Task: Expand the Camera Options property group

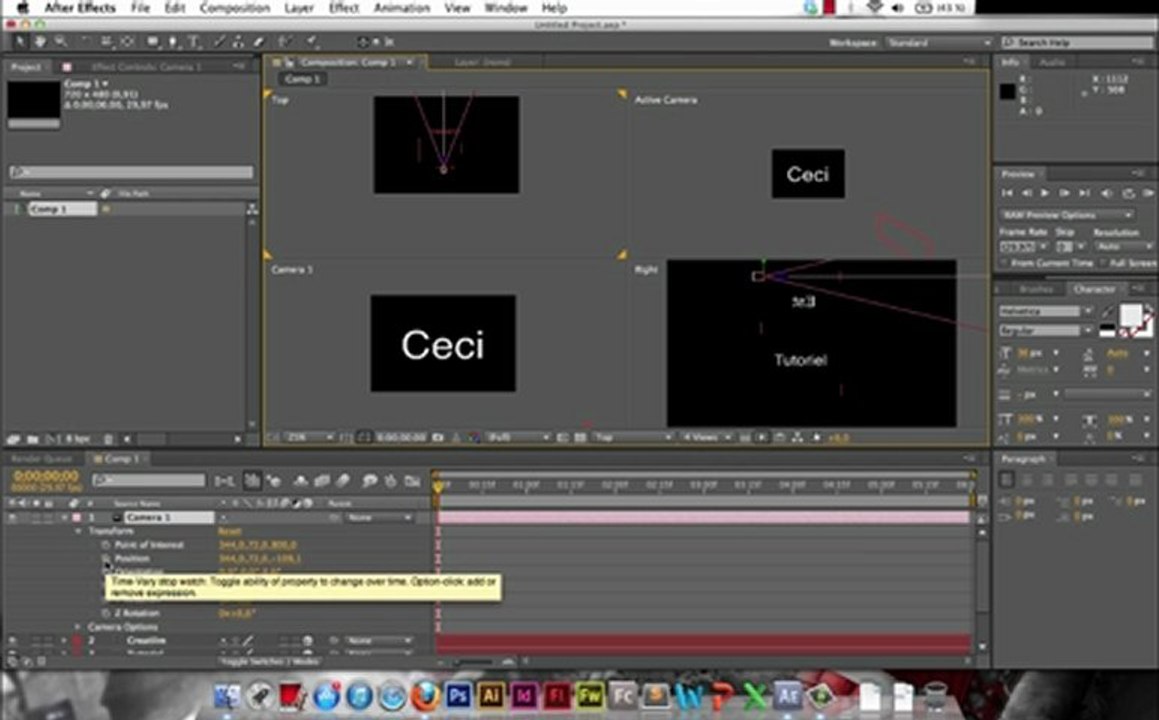Action: (78, 627)
